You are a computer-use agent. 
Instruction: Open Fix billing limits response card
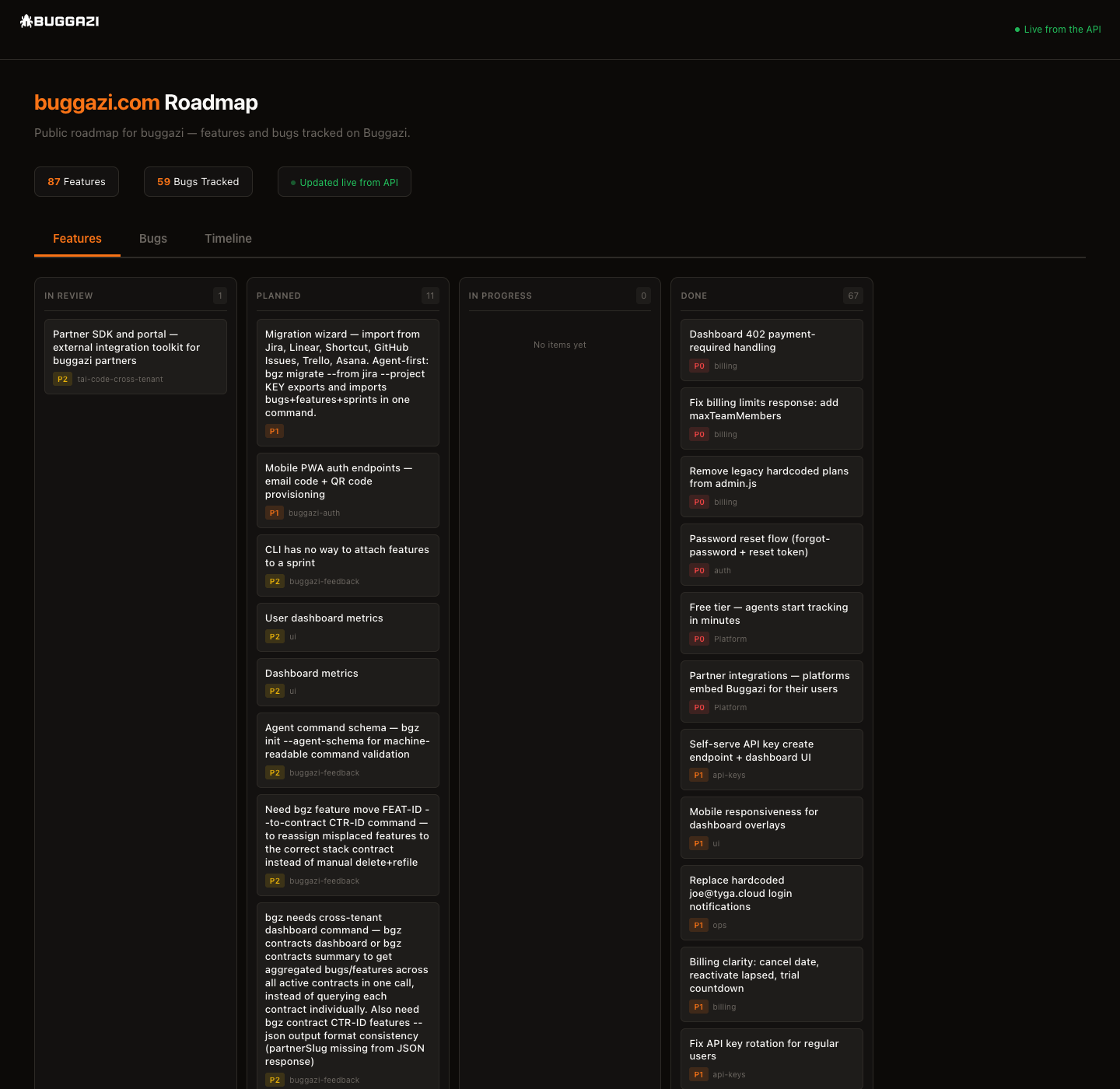772,418
